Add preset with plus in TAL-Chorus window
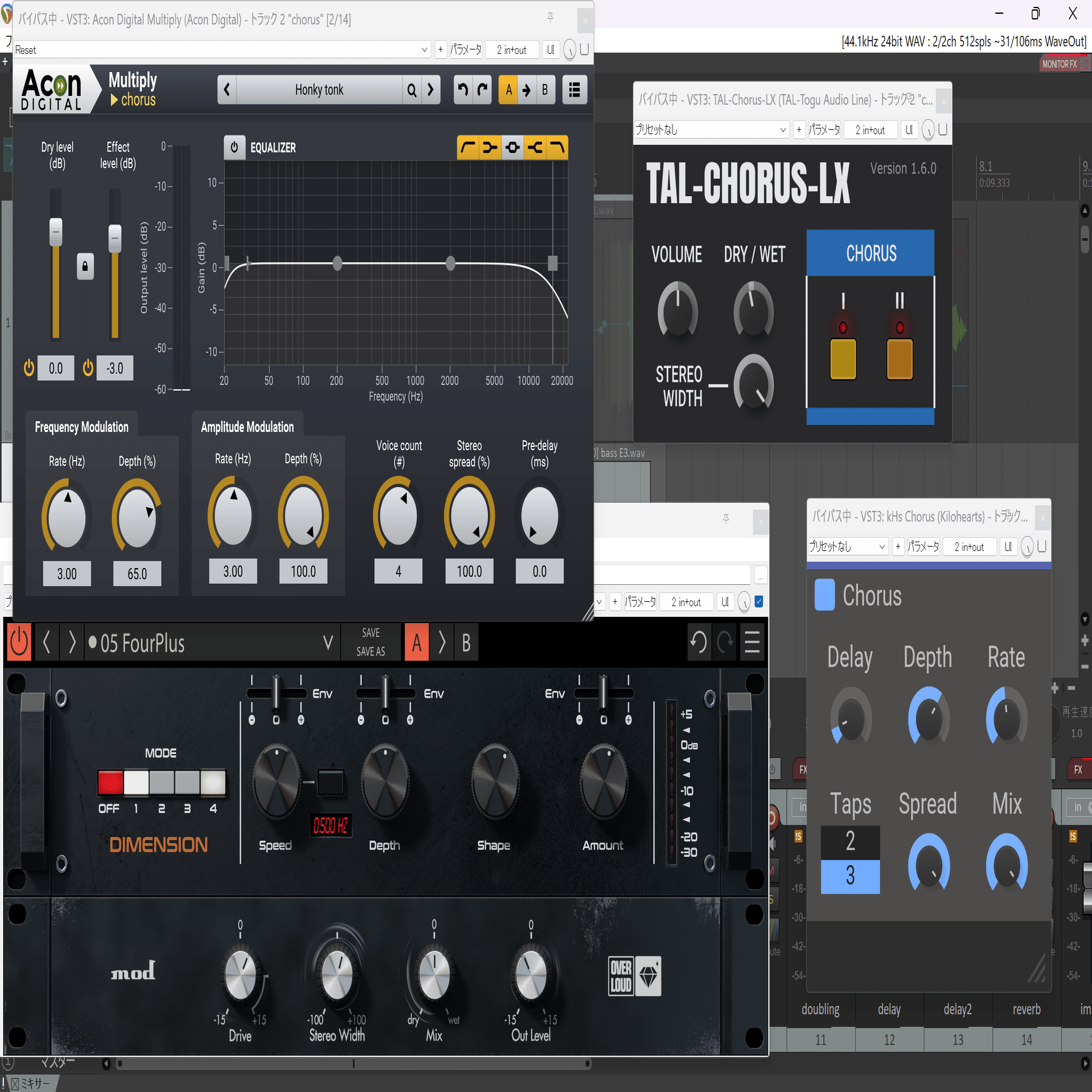Viewport: 1092px width, 1092px height. [x=799, y=130]
